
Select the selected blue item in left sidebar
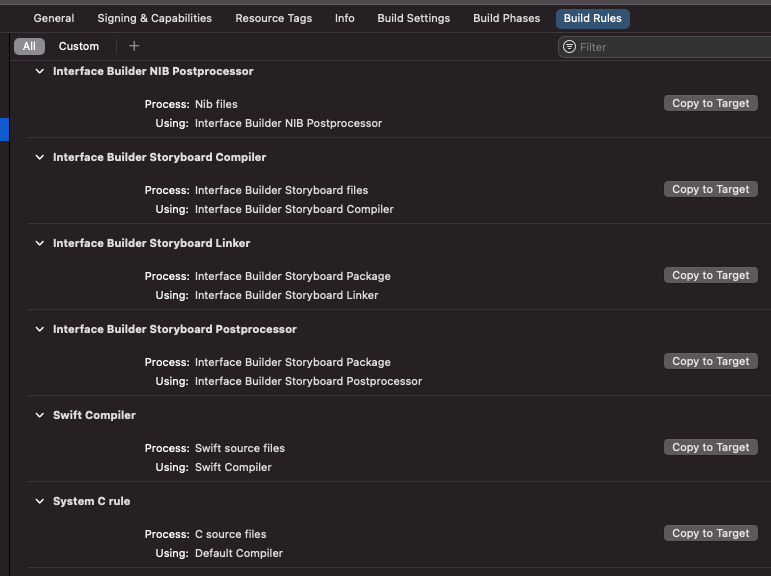point(4,129)
